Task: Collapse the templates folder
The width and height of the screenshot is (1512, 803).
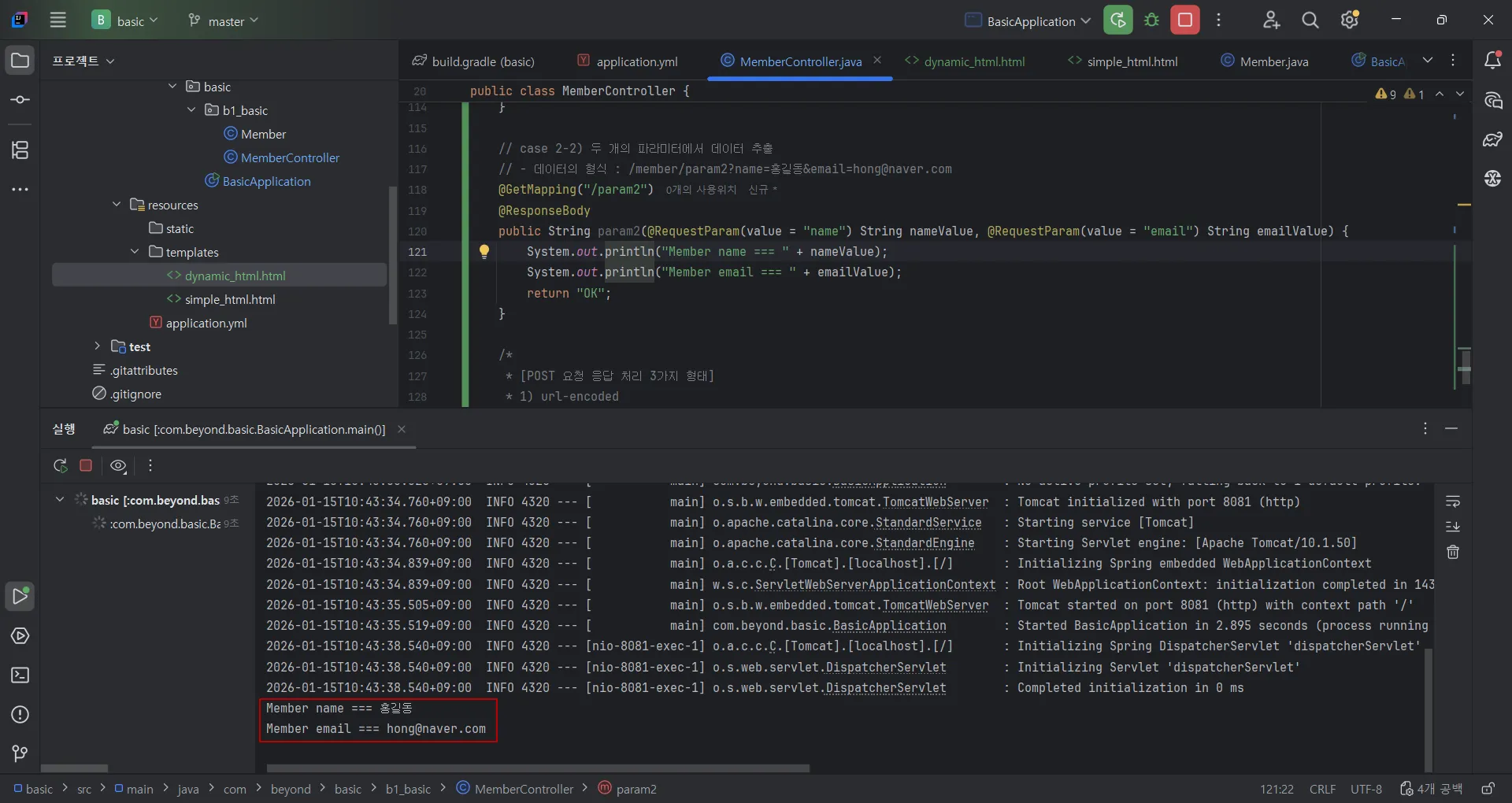Action: click(x=135, y=252)
